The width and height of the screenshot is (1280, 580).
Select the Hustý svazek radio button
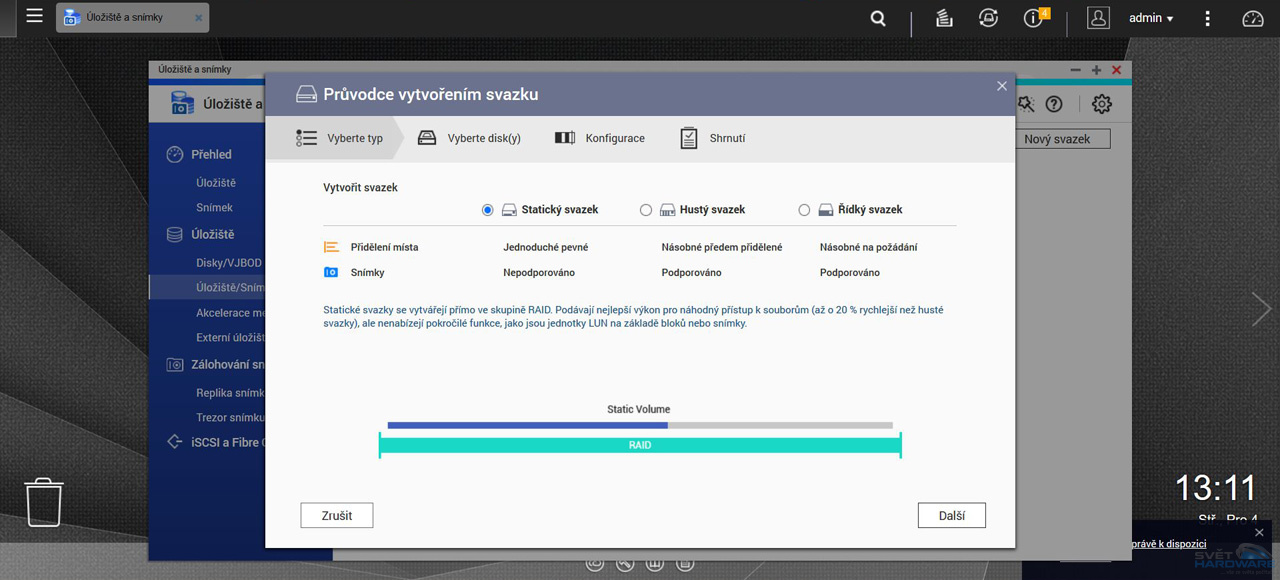coord(645,210)
